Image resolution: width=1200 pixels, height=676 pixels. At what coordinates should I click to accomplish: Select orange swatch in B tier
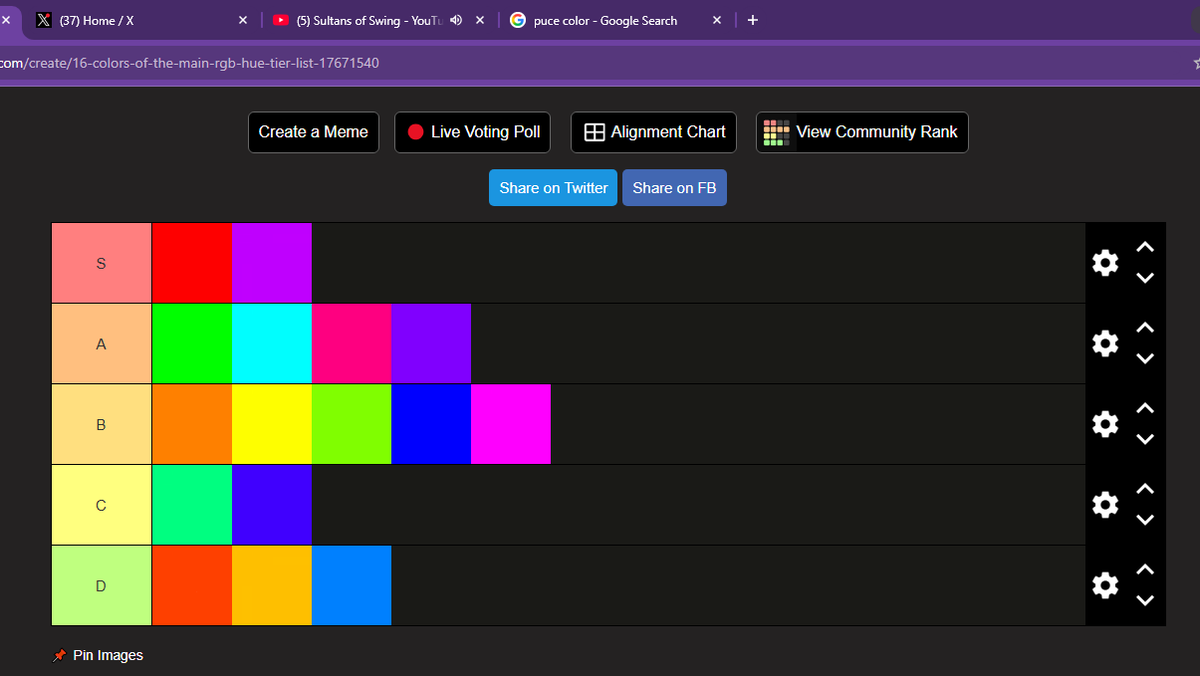[192, 424]
